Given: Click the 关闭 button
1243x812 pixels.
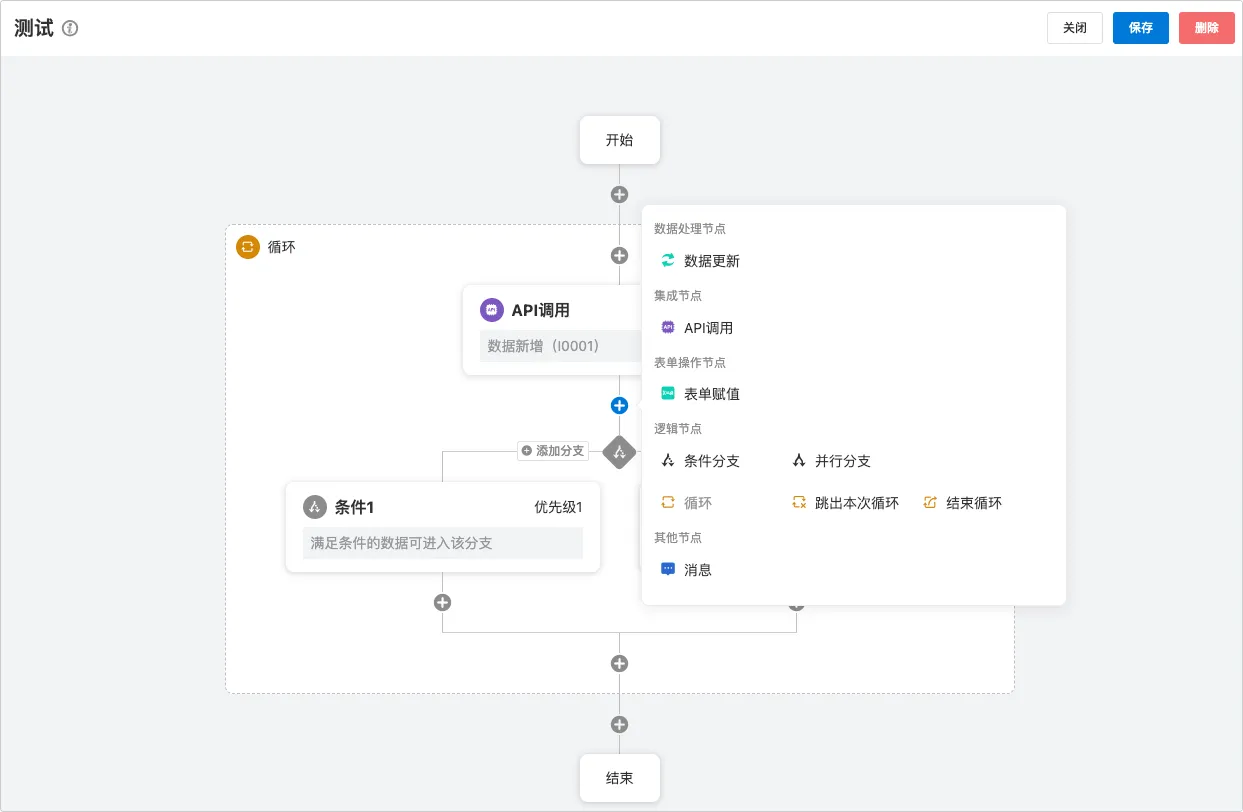Looking at the screenshot, I should coord(1075,28).
